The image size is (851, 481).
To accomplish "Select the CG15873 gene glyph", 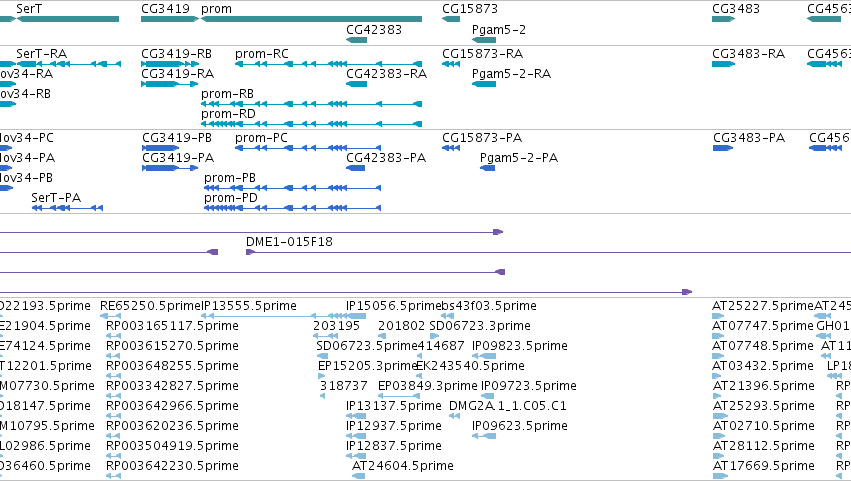I will point(451,19).
